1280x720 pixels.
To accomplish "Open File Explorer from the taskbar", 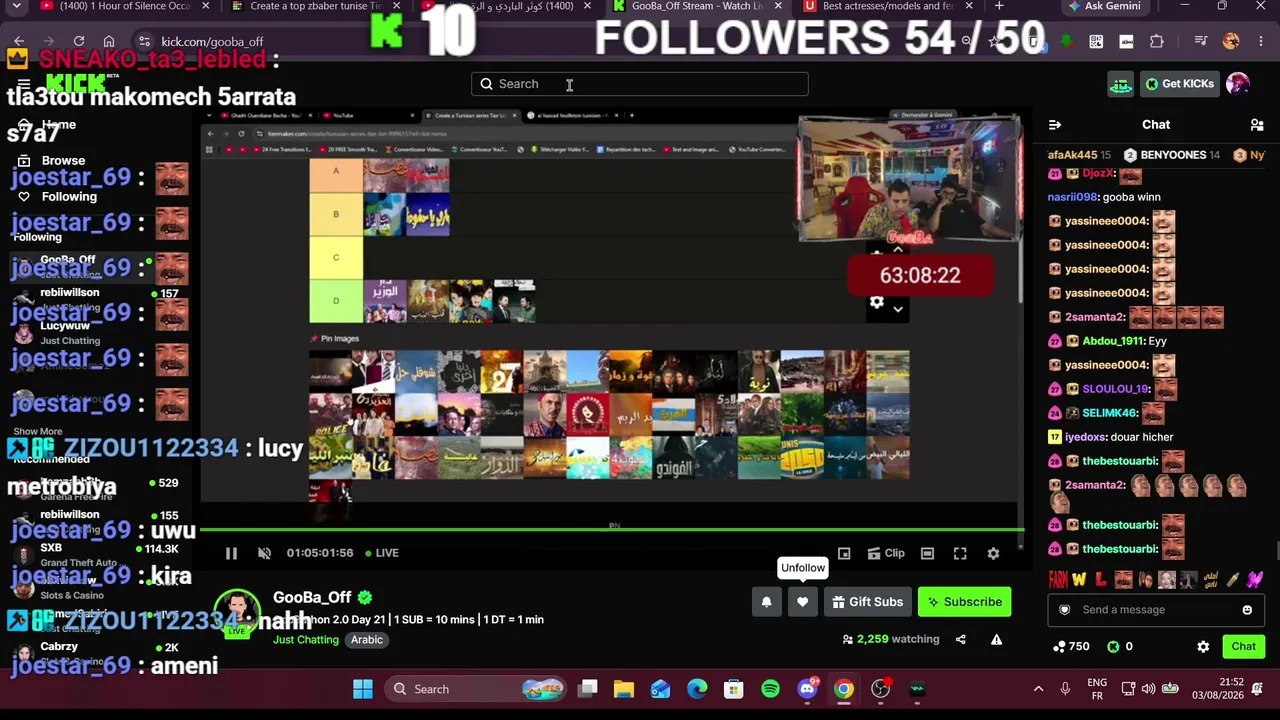I will 624,689.
